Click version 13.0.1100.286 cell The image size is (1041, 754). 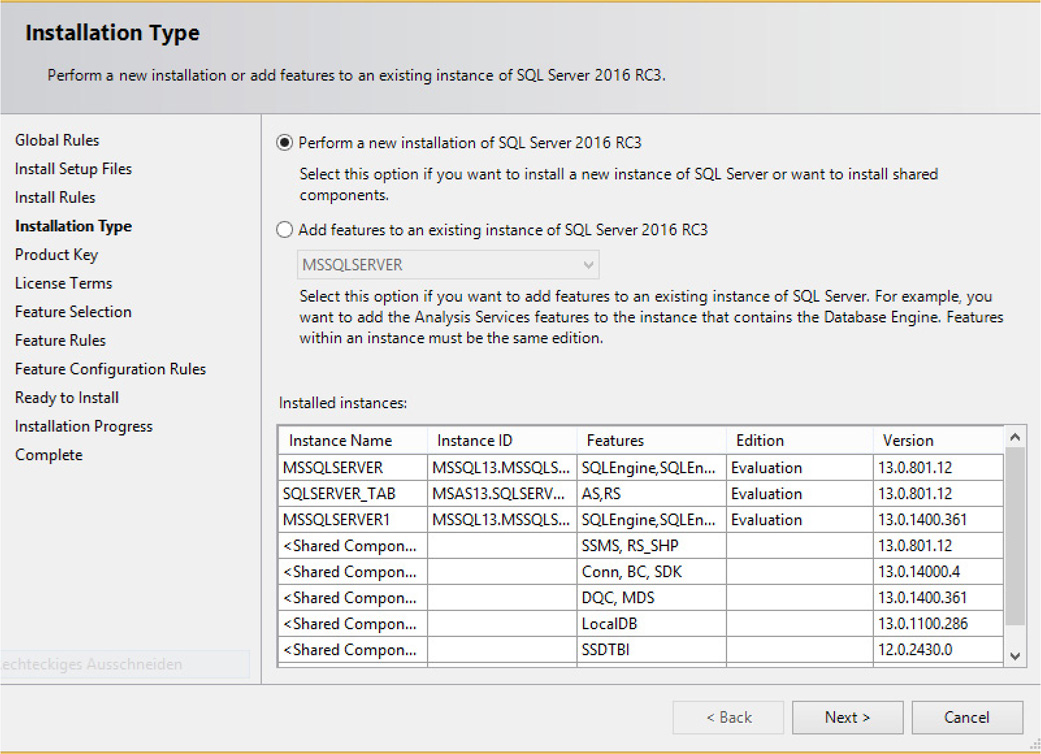(938, 623)
